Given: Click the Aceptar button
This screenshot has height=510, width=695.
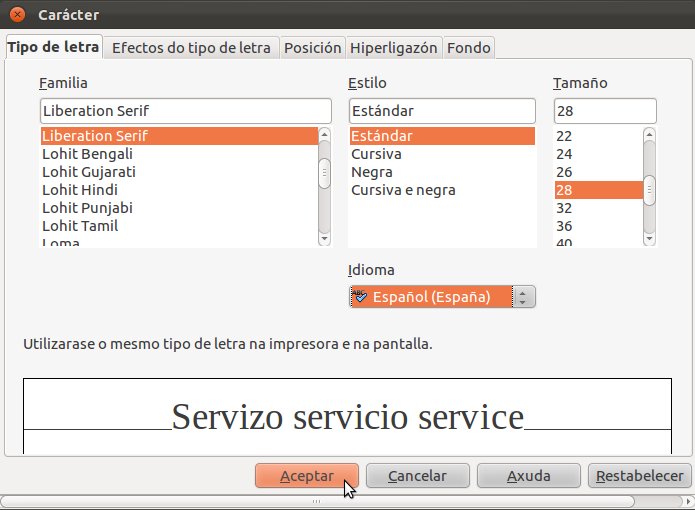Looking at the screenshot, I should coord(307,476).
